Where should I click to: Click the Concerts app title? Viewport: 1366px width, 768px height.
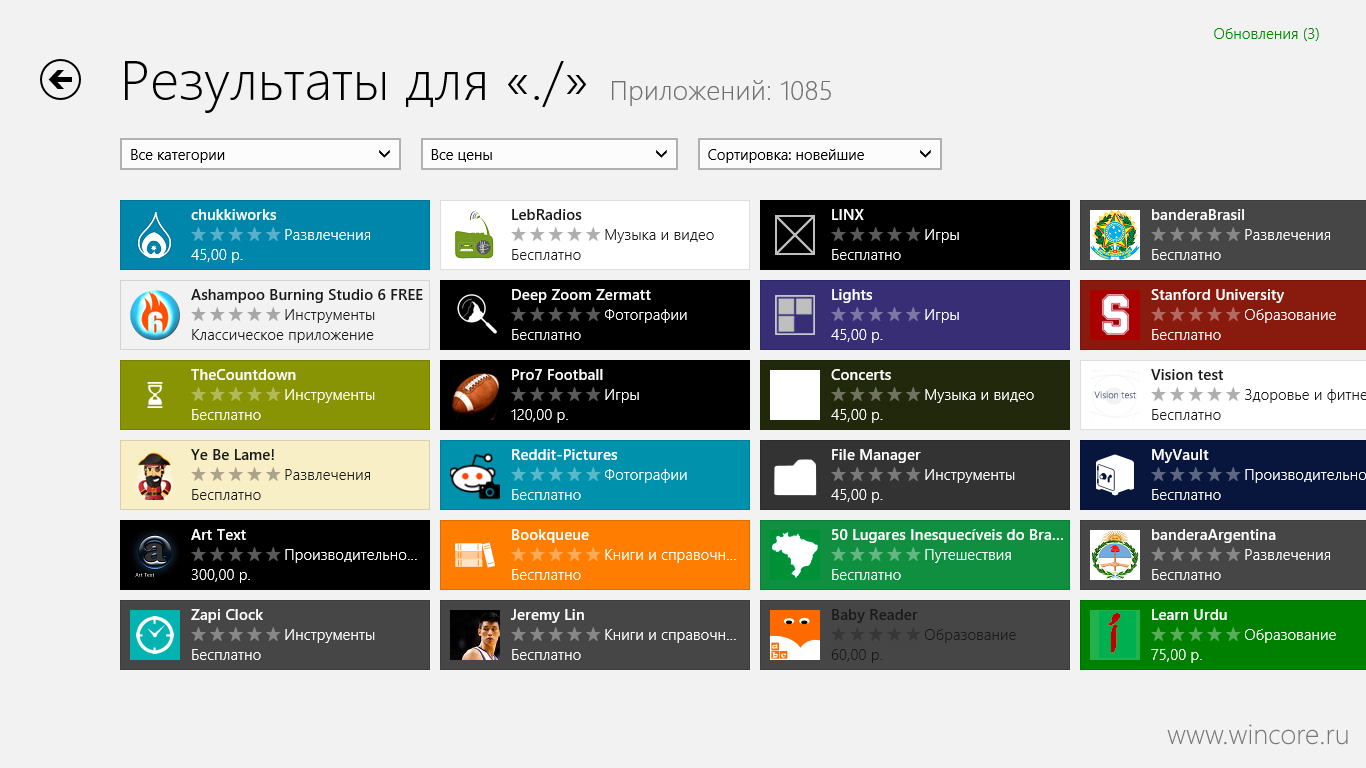click(x=861, y=375)
